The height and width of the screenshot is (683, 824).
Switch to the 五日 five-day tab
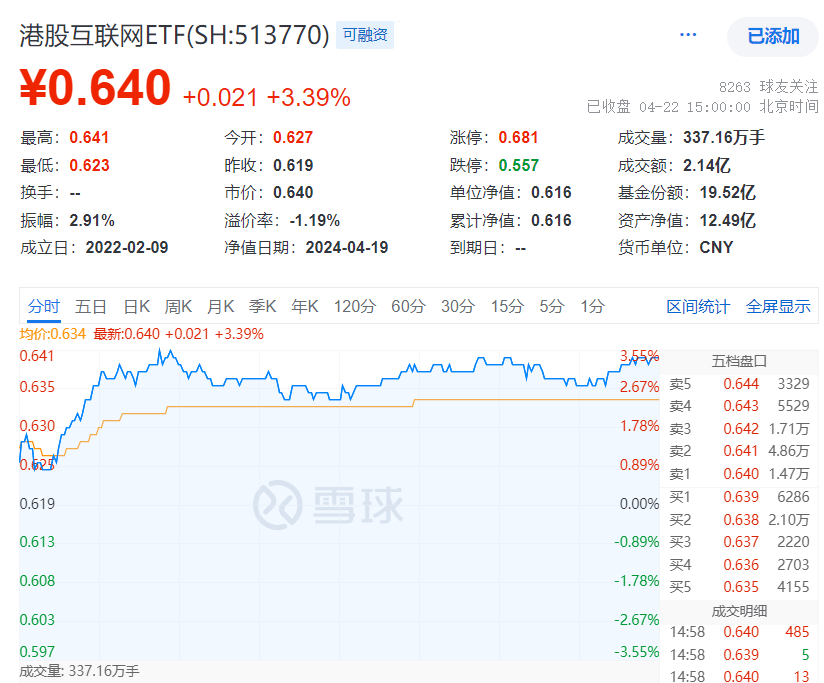tap(90, 307)
